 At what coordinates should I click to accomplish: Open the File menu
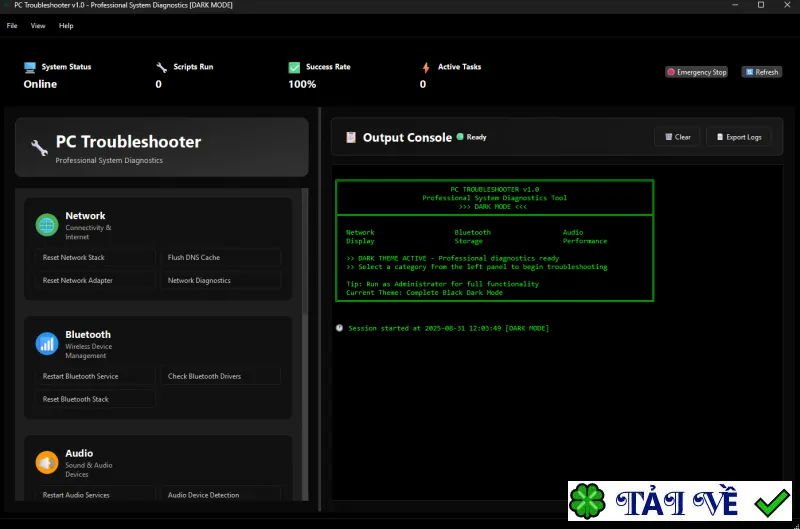point(12,26)
